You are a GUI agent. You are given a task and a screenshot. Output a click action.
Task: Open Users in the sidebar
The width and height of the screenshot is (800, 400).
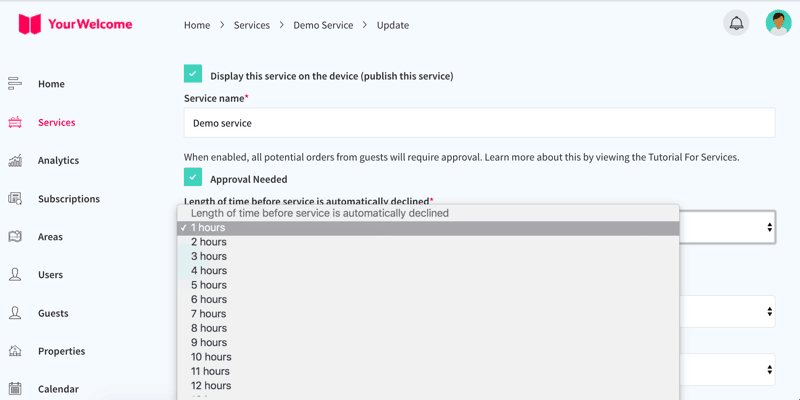click(x=50, y=274)
